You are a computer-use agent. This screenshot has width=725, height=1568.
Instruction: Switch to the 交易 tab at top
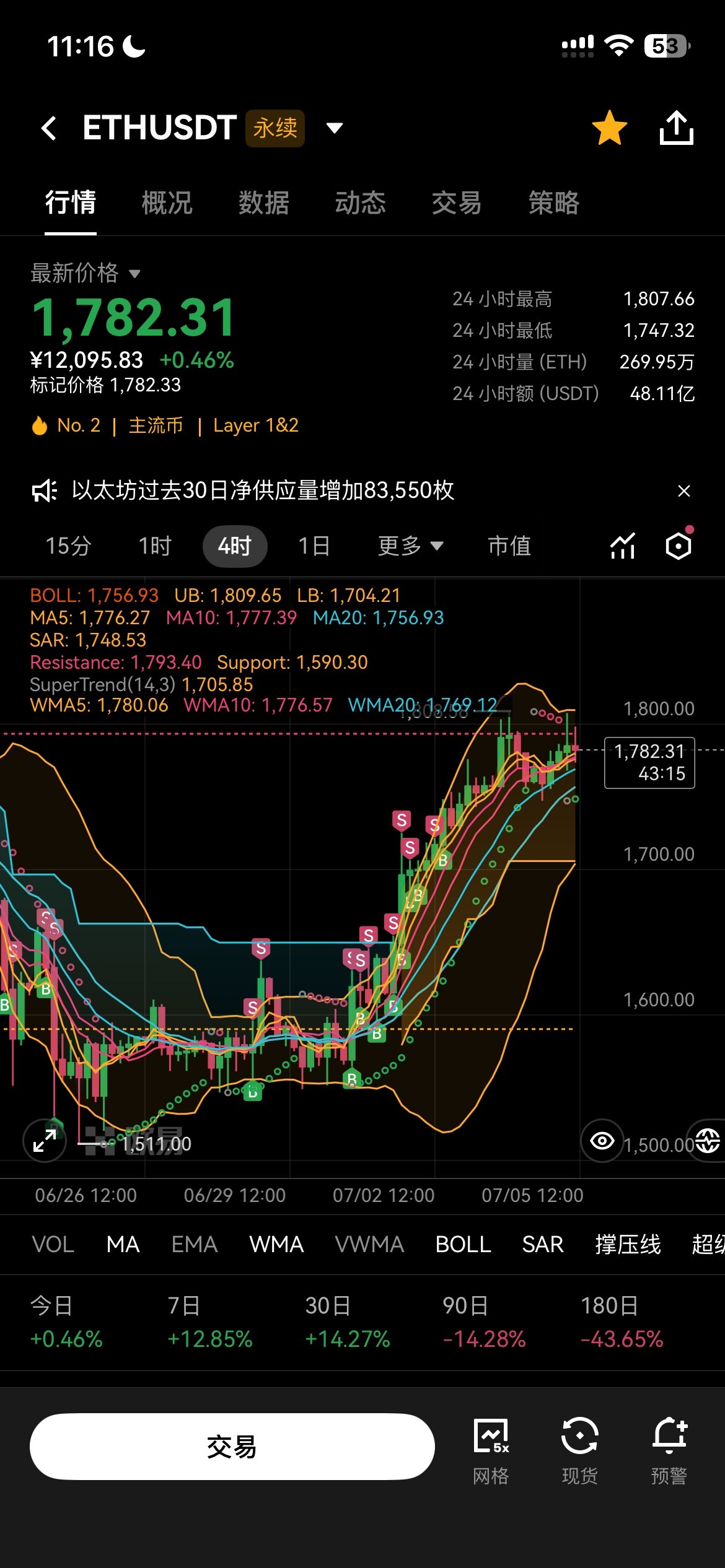pyautogui.click(x=457, y=203)
